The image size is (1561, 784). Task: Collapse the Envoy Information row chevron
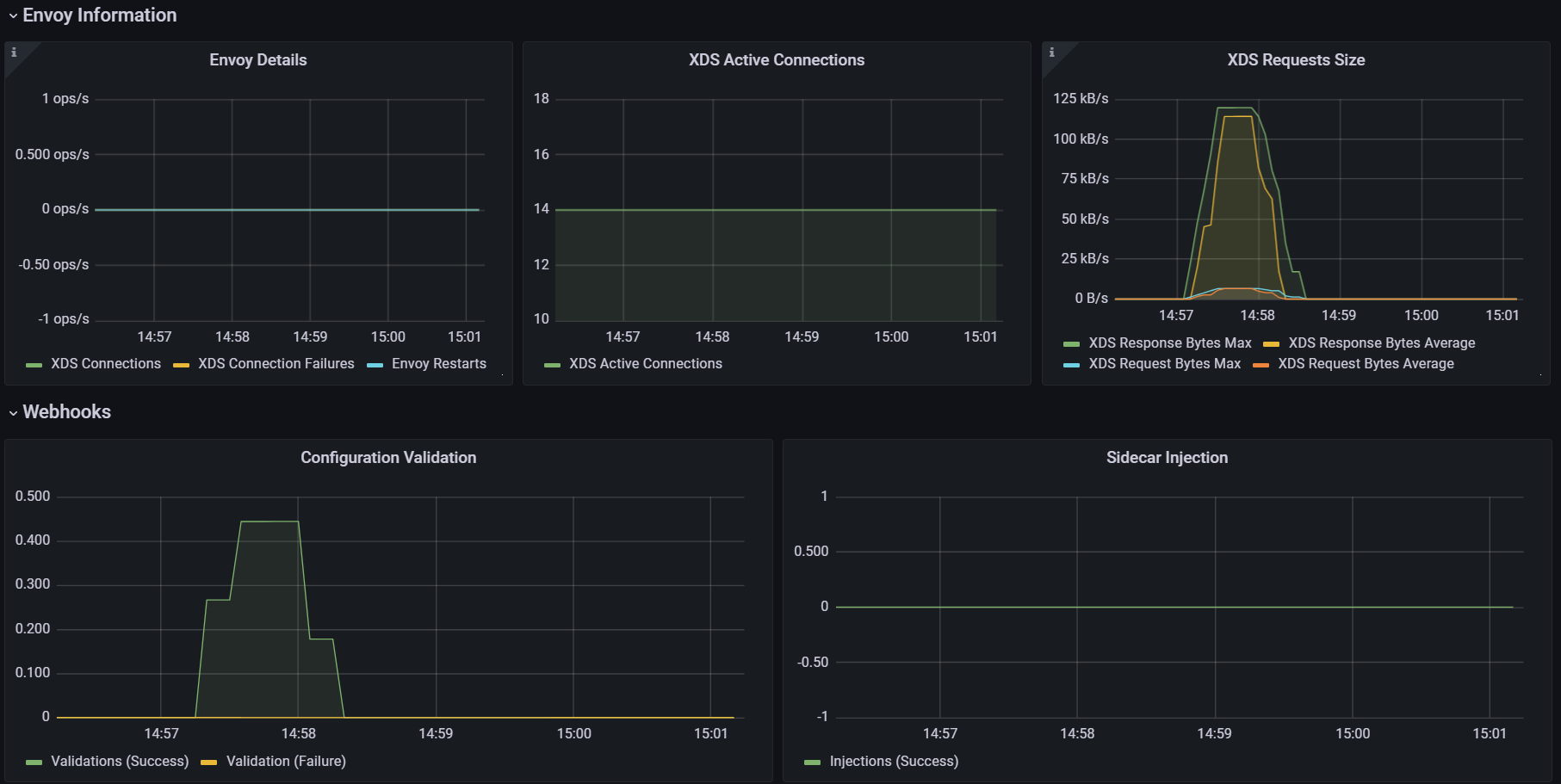pyautogui.click(x=13, y=15)
